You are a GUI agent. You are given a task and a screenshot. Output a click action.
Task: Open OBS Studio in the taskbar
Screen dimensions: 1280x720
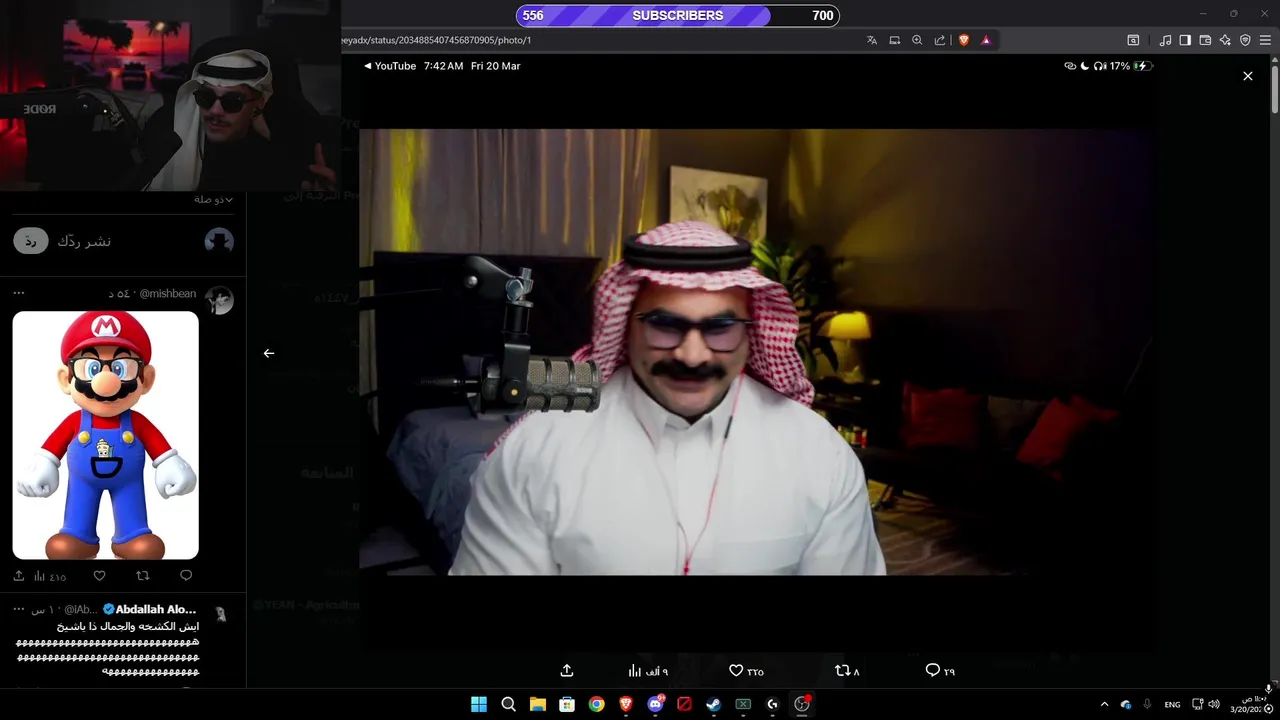(x=802, y=704)
